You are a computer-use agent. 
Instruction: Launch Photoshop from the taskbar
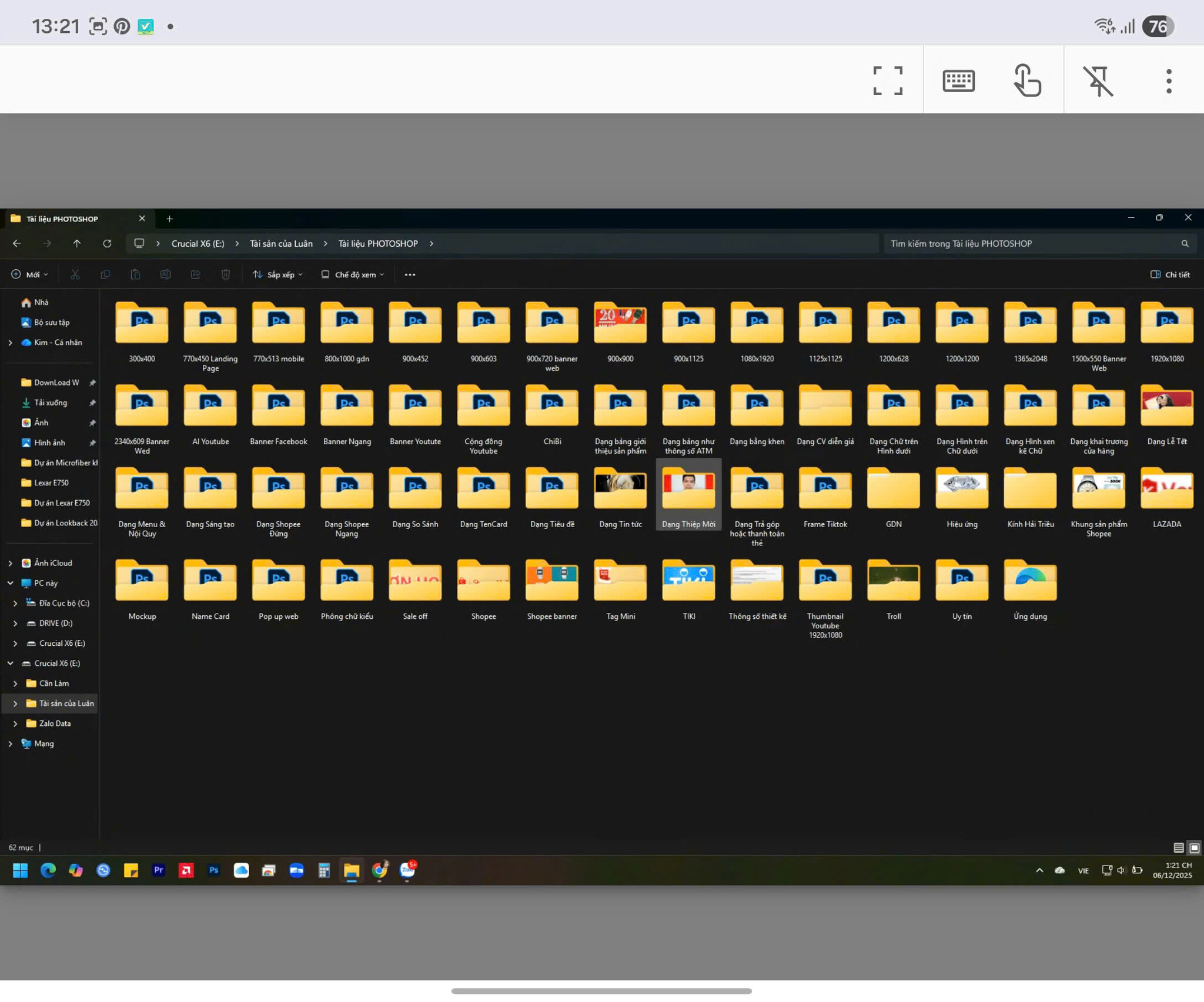click(213, 870)
